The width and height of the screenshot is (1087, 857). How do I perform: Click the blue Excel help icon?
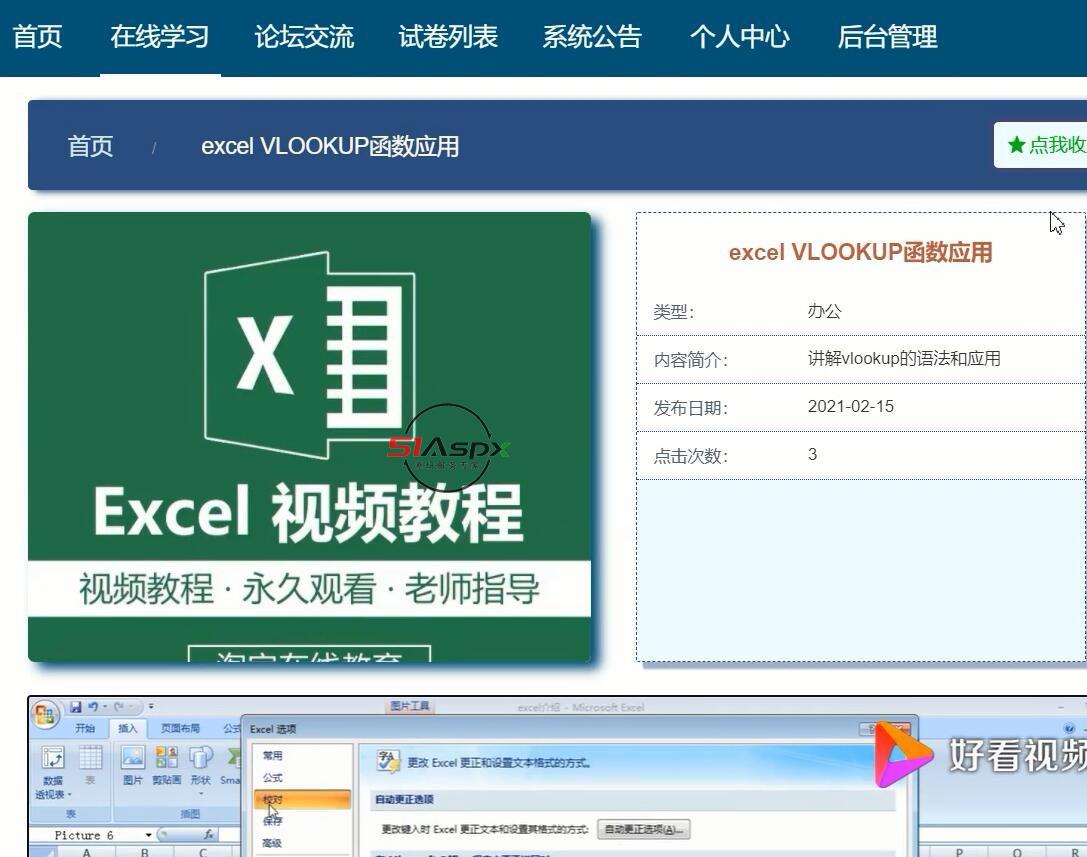(1069, 728)
